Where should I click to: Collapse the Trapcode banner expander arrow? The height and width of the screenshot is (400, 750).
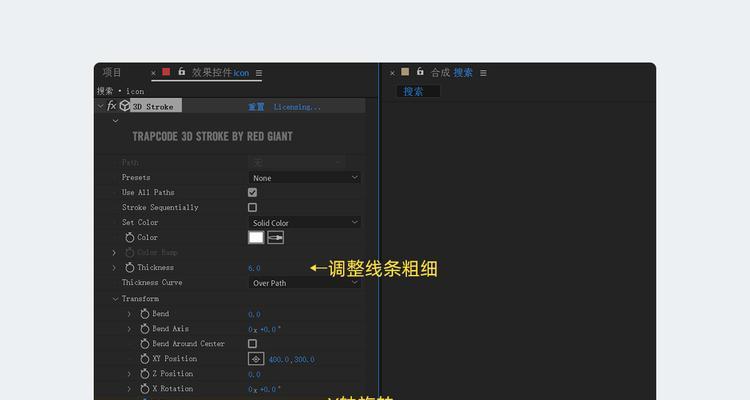click(115, 121)
